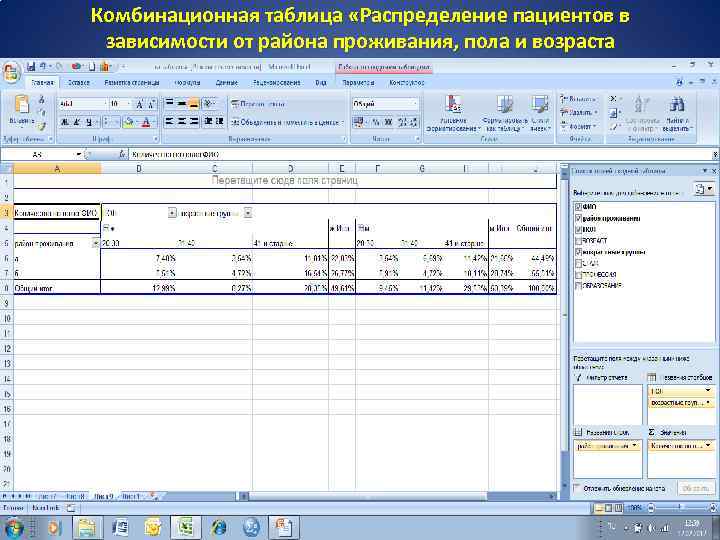Cut selection with the scissors icon
The image size is (720, 540).
(42, 100)
